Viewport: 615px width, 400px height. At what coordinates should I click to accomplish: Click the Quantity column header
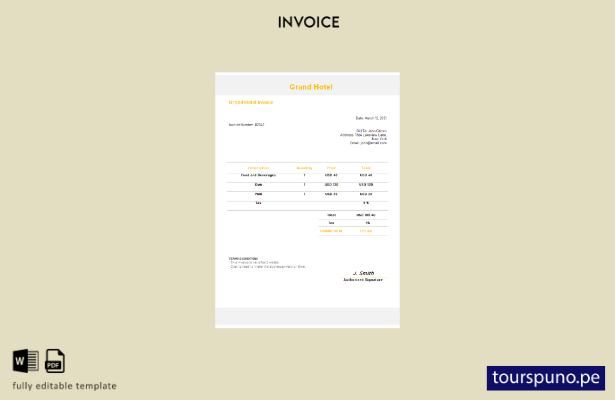(x=304, y=168)
